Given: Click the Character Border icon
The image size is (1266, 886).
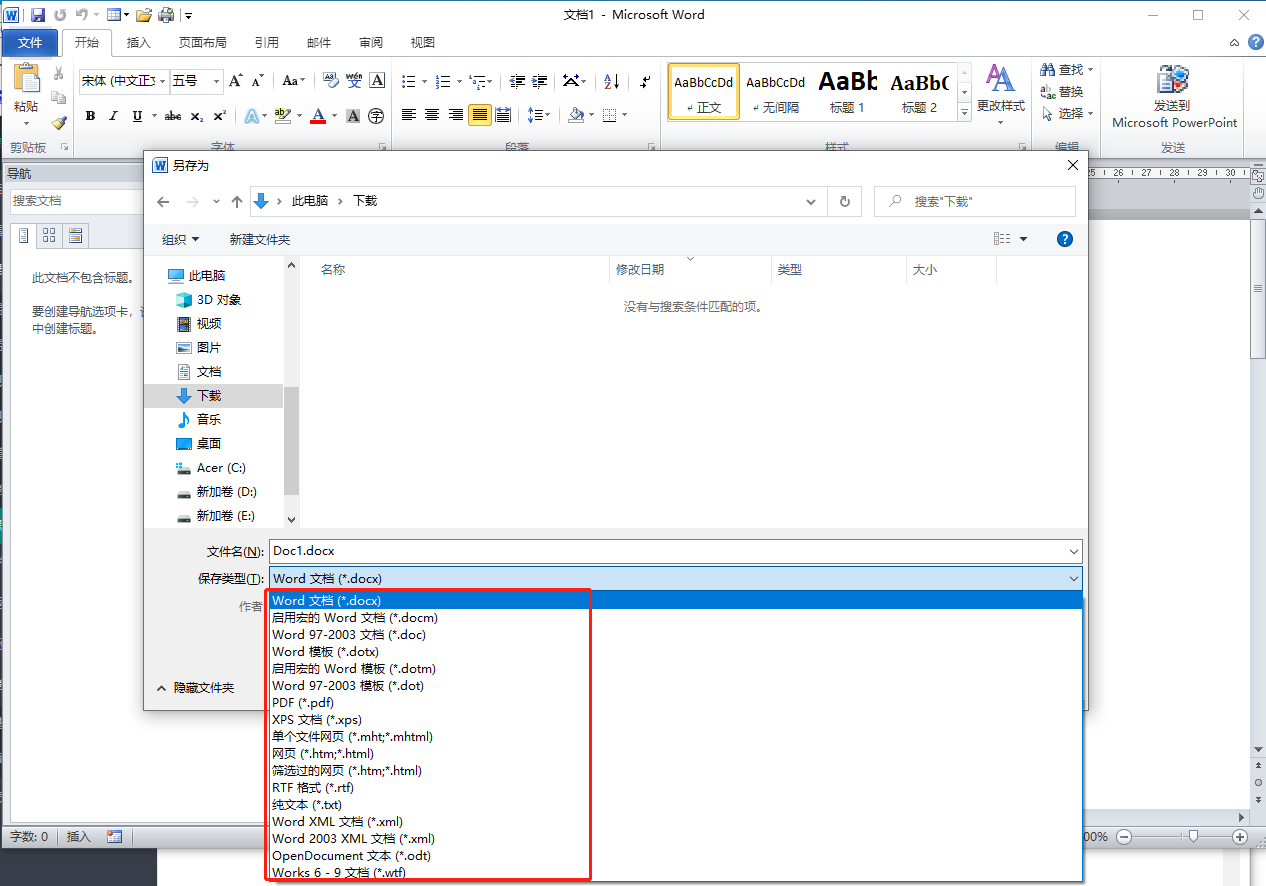Looking at the screenshot, I should [x=377, y=81].
